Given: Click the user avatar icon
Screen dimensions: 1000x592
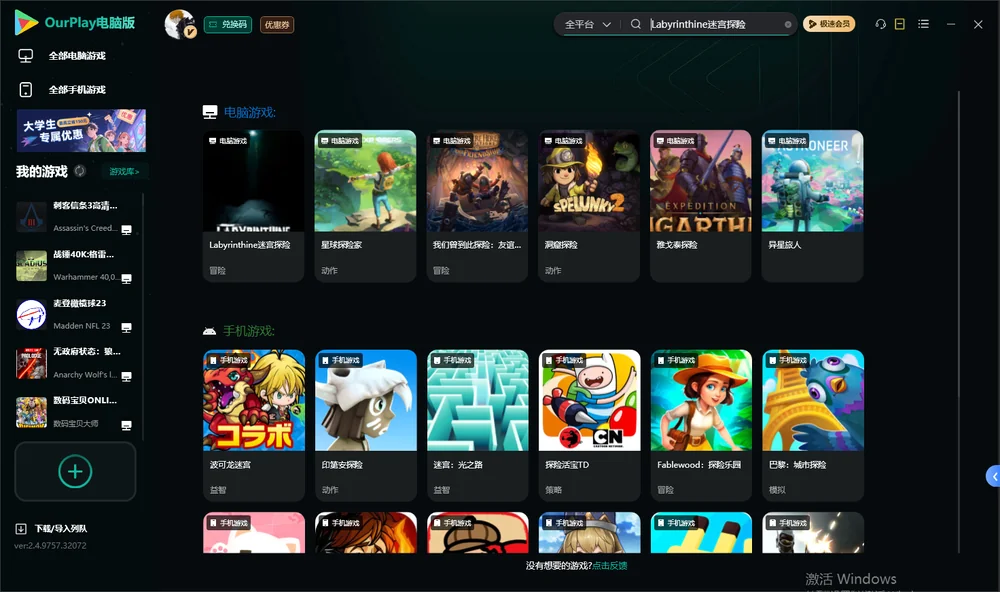Looking at the screenshot, I should (180, 24).
